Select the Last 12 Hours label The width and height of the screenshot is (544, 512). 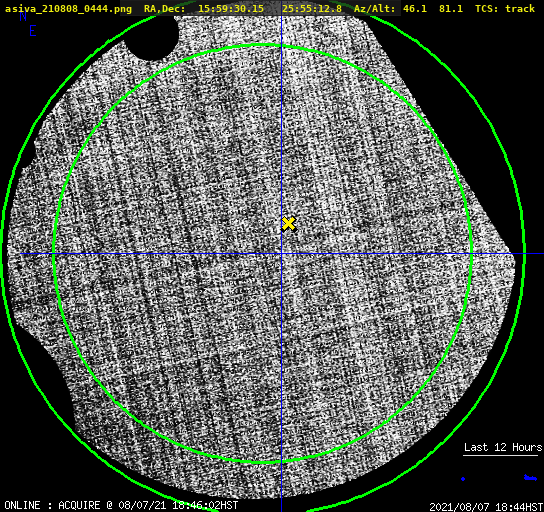click(x=503, y=447)
